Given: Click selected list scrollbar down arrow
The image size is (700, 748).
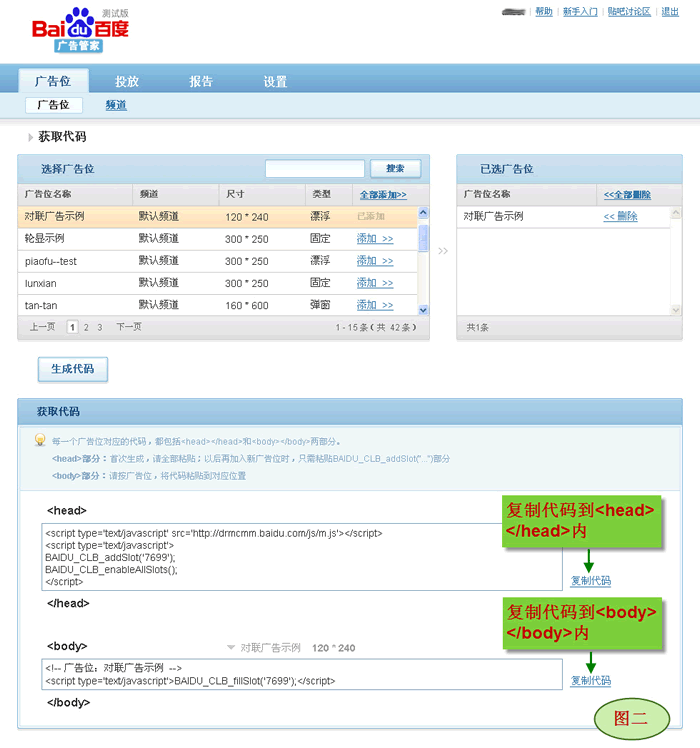Looking at the screenshot, I should click(x=676, y=310).
